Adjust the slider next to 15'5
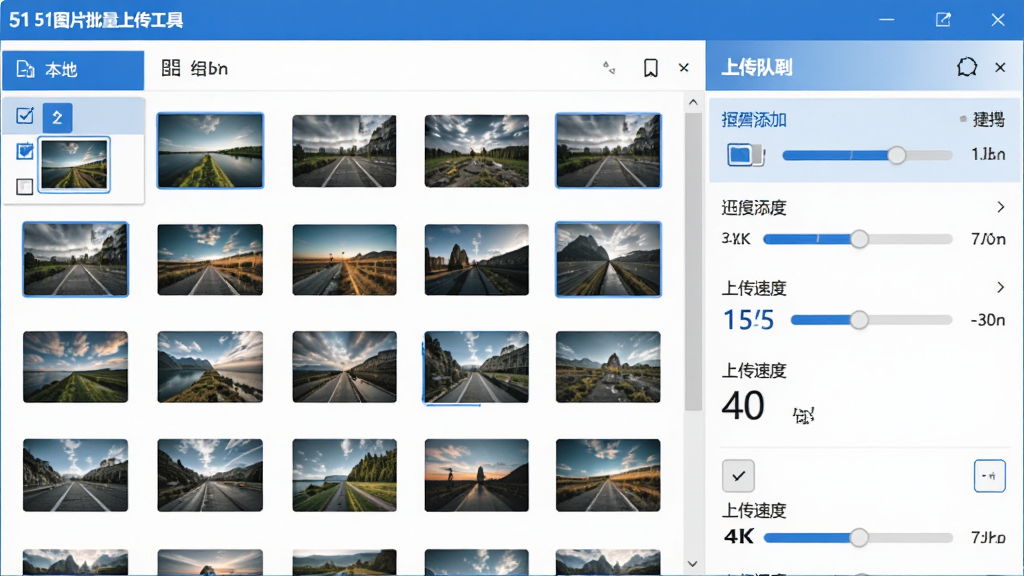1024x576 pixels. point(871,319)
